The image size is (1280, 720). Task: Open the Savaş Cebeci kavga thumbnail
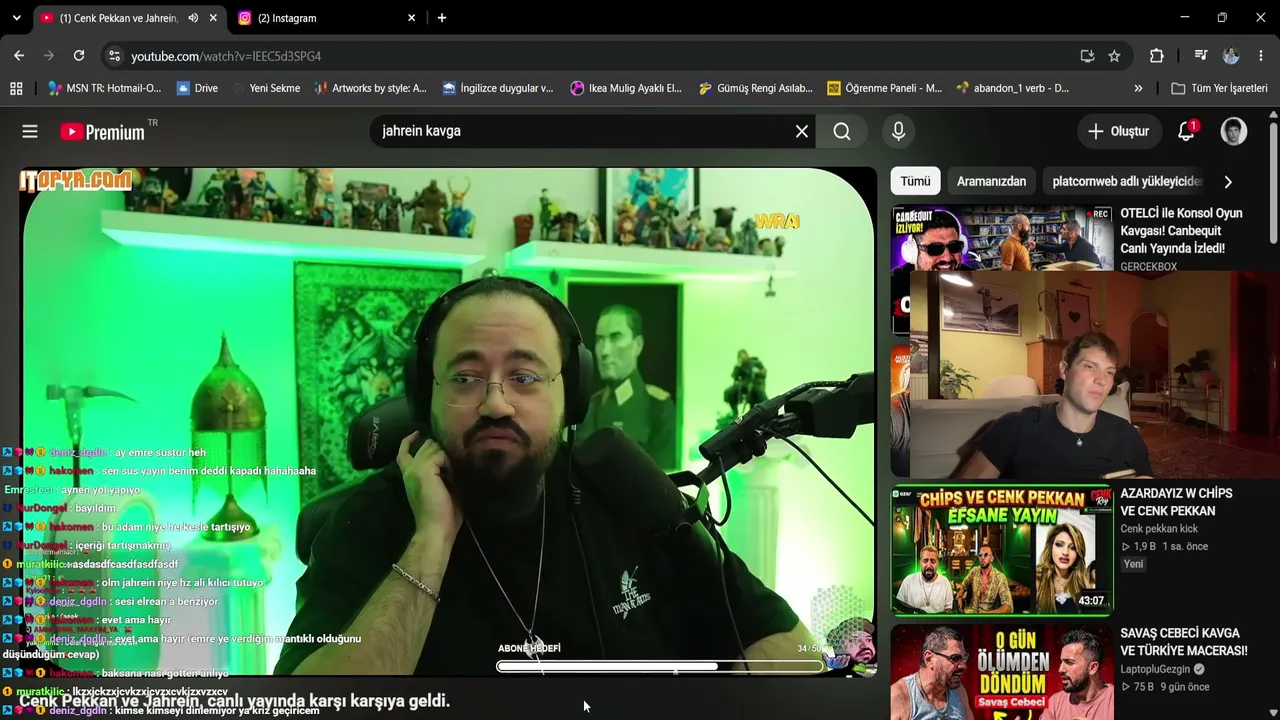tap(1001, 672)
